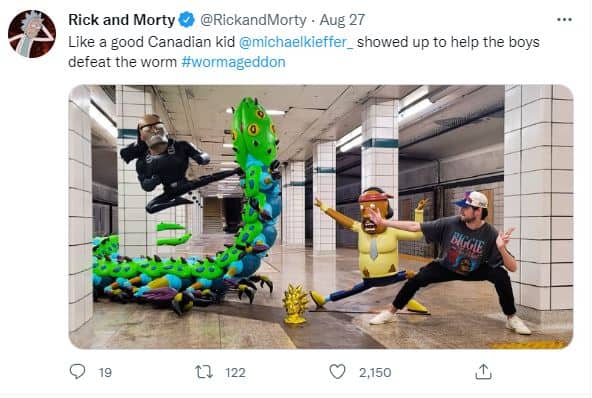The width and height of the screenshot is (592, 398).
Task: Like the tweet with the heart icon
Action: tap(337, 372)
